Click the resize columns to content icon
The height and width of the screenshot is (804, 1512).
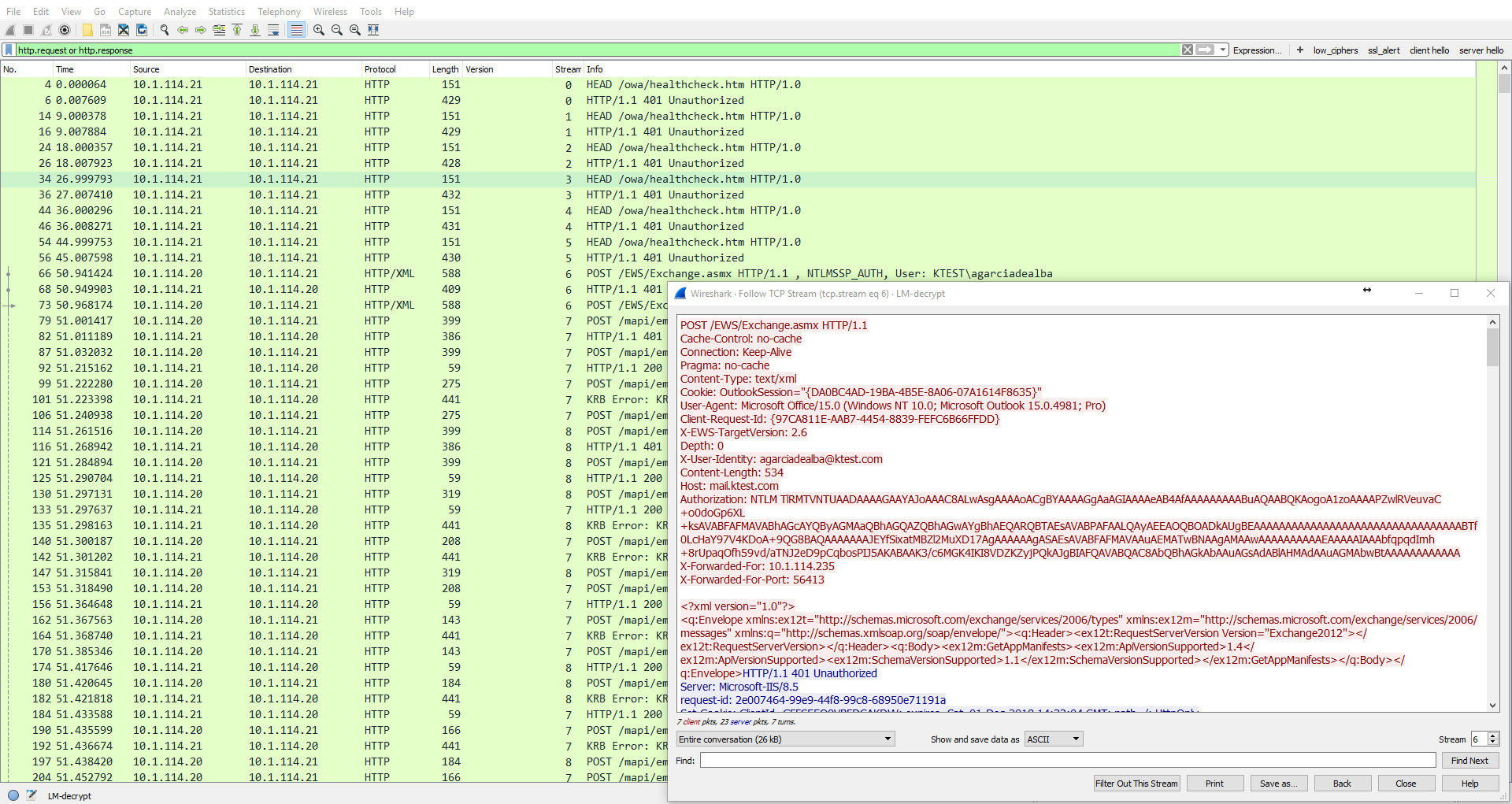point(373,30)
